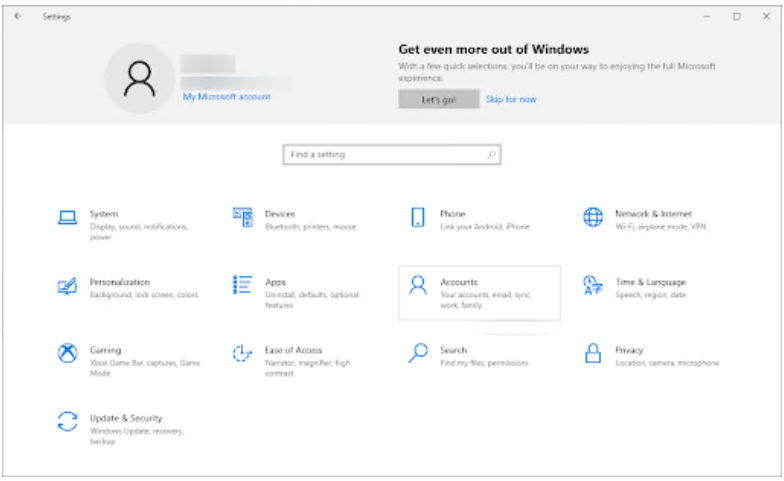Image resolution: width=784 pixels, height=481 pixels.
Task: Click the Search category magnifier icon
Action: tap(418, 354)
